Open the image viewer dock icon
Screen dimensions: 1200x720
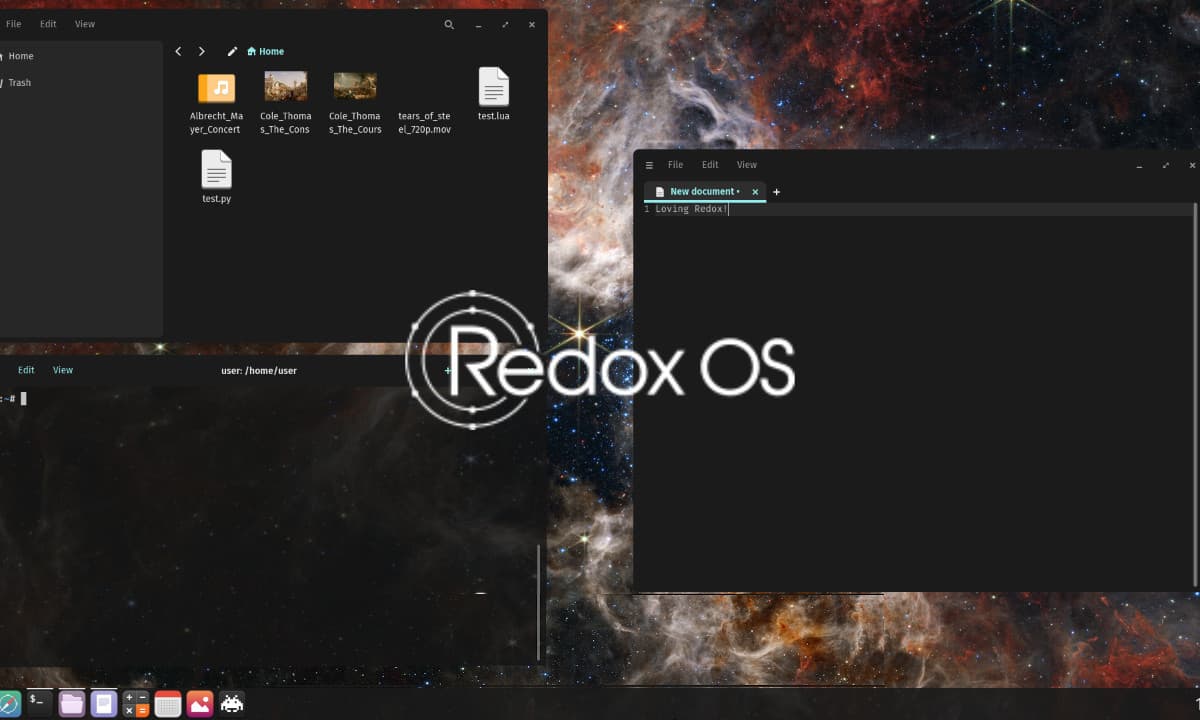(x=200, y=703)
